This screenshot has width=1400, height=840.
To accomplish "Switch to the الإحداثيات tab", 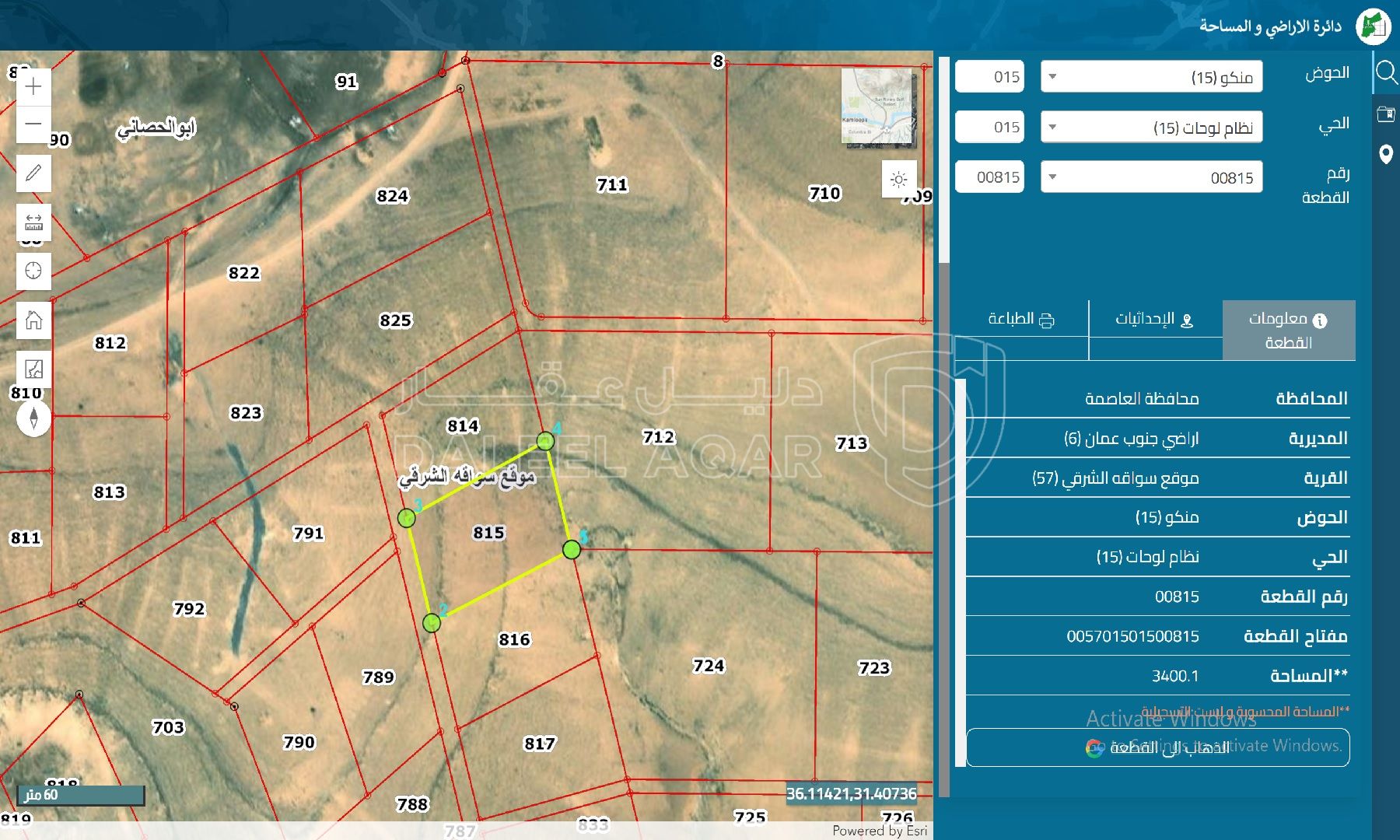I will tap(1154, 320).
